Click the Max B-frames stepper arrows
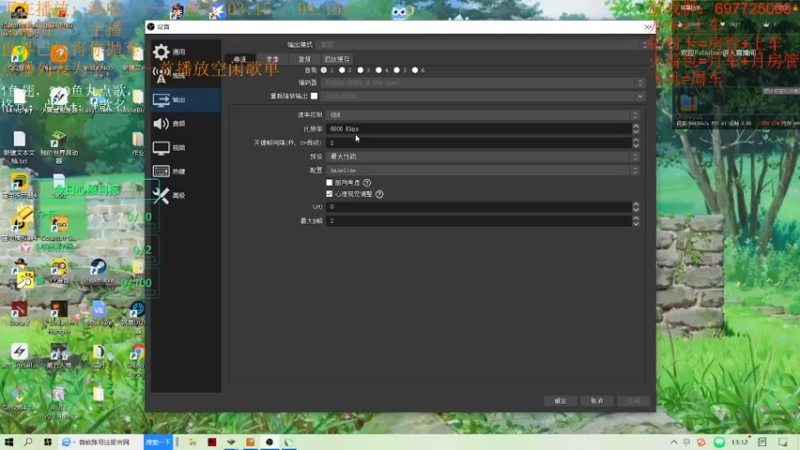 point(636,220)
